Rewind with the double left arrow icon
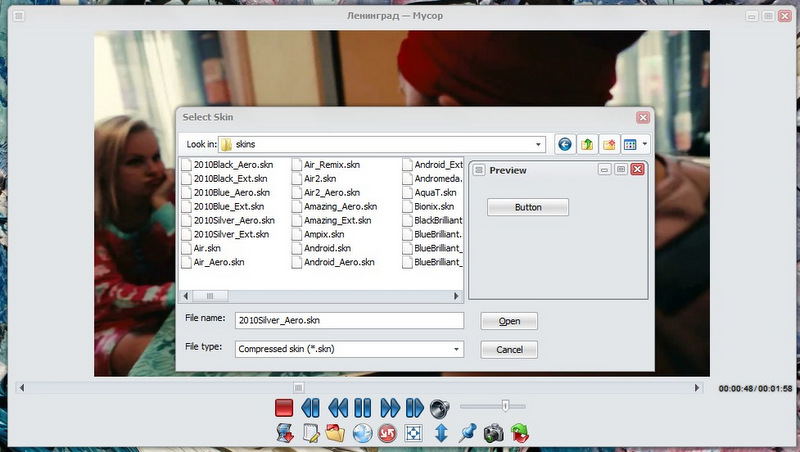Image resolution: width=800 pixels, height=452 pixels. pyautogui.click(x=337, y=408)
